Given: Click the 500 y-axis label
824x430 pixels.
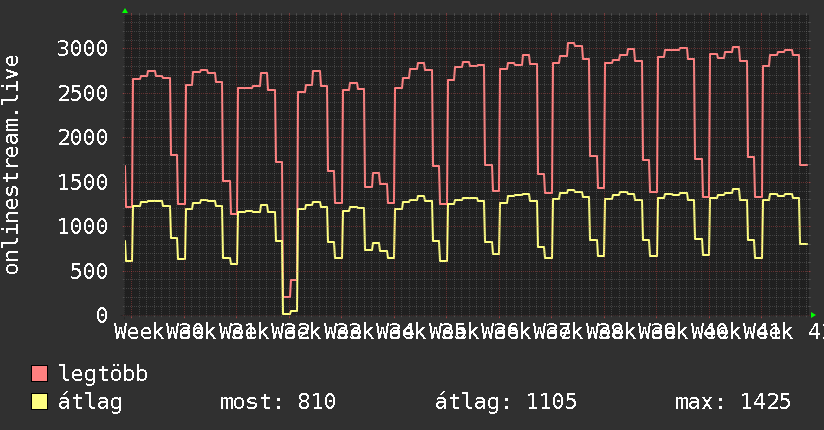Looking at the screenshot, I should [89, 271].
